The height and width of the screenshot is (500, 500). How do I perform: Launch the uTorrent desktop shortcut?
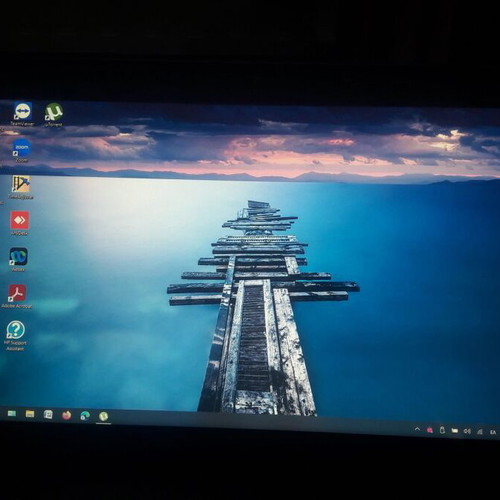pos(54,115)
